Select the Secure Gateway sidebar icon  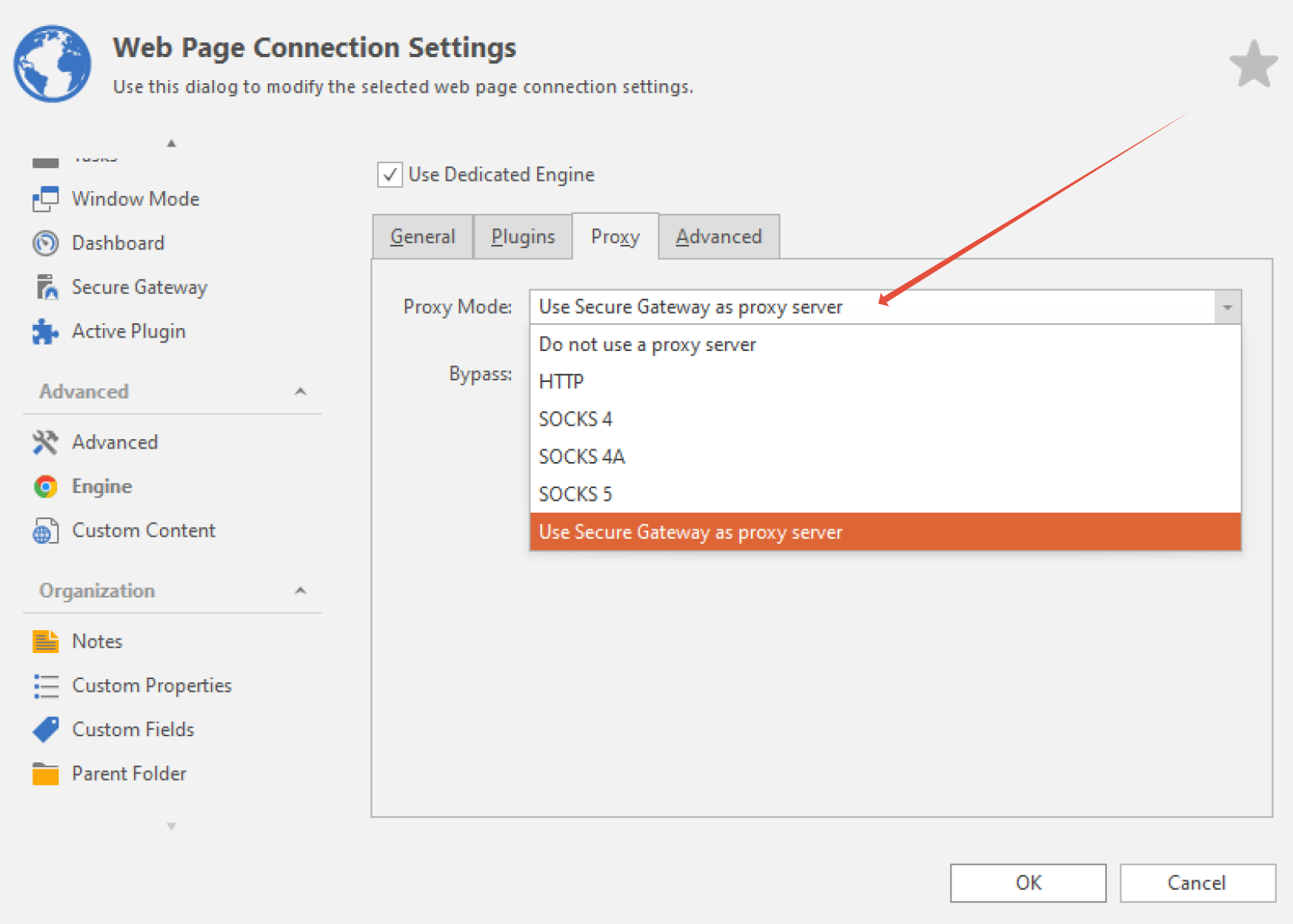(x=46, y=288)
